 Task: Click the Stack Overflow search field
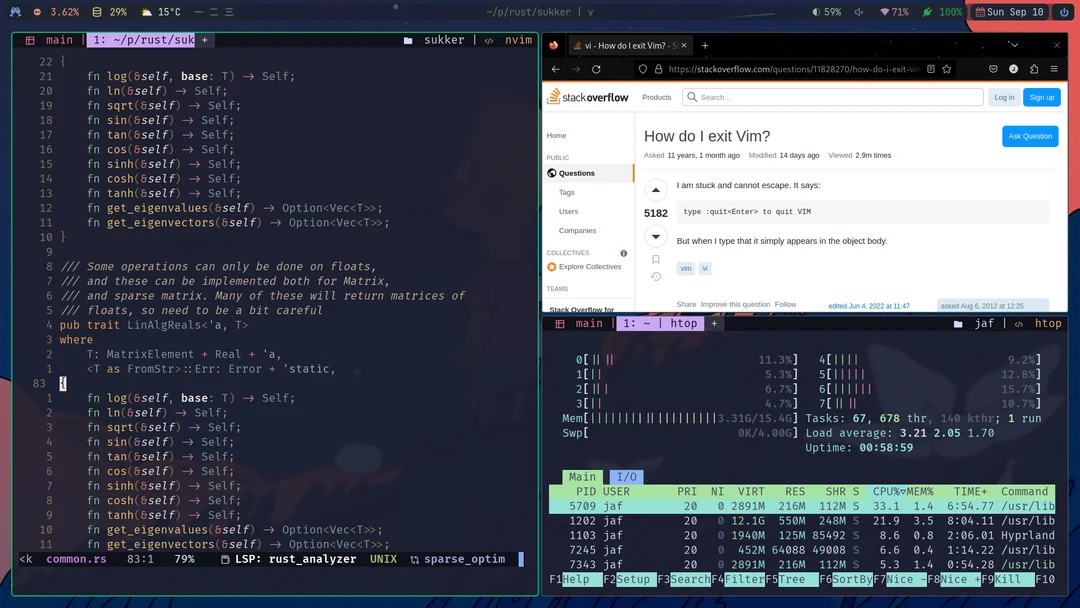click(x=835, y=97)
